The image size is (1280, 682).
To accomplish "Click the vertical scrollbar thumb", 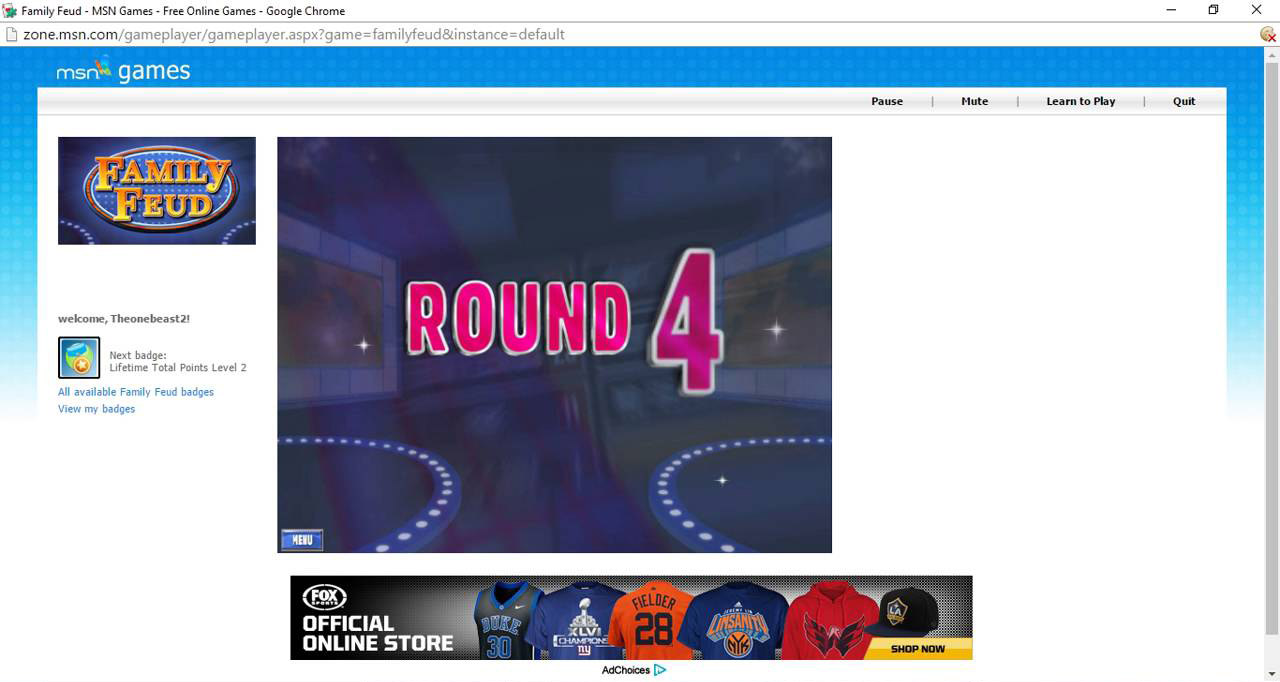I will point(1272,347).
